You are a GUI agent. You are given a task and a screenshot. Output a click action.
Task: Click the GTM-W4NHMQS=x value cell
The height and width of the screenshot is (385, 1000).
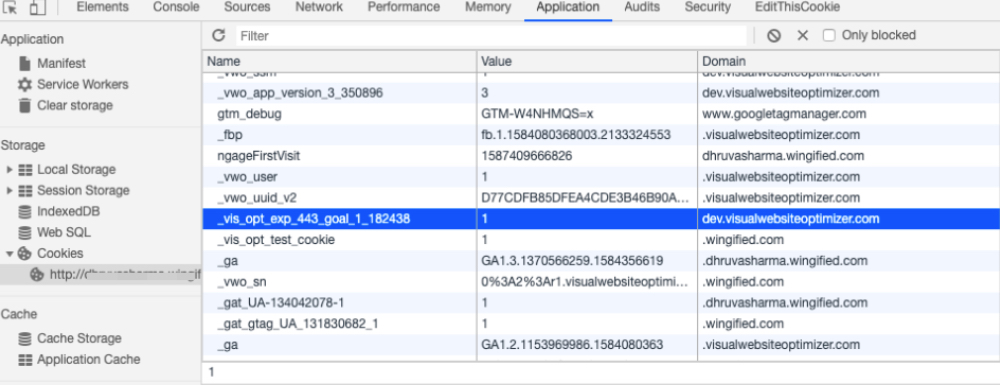click(x=587, y=114)
